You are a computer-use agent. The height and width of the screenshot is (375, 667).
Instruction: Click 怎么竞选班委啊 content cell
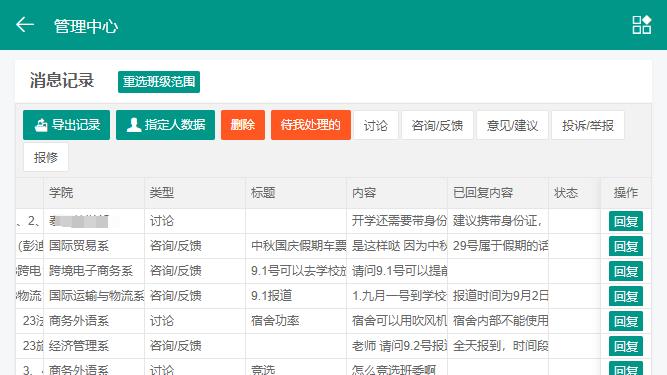click(397, 368)
